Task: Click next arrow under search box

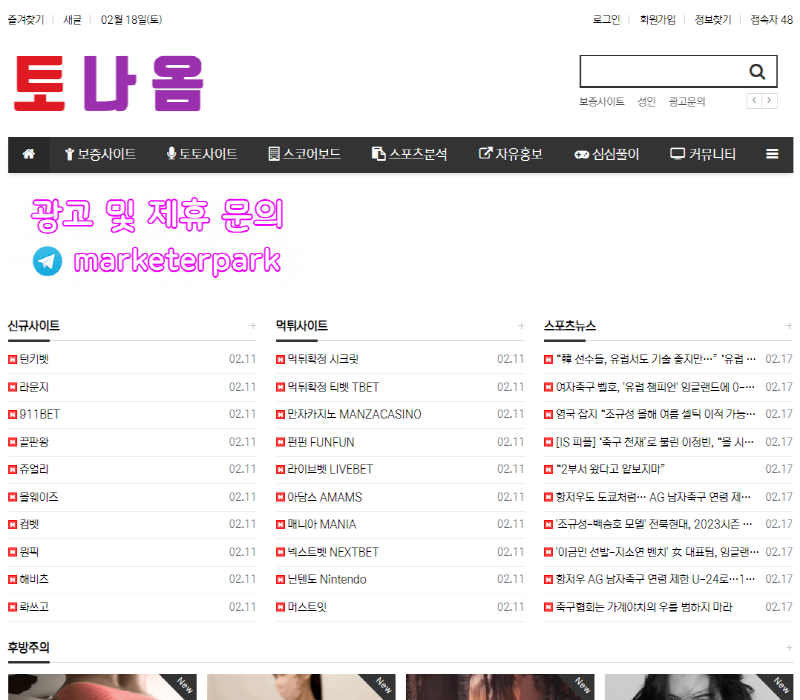Action: [x=770, y=100]
